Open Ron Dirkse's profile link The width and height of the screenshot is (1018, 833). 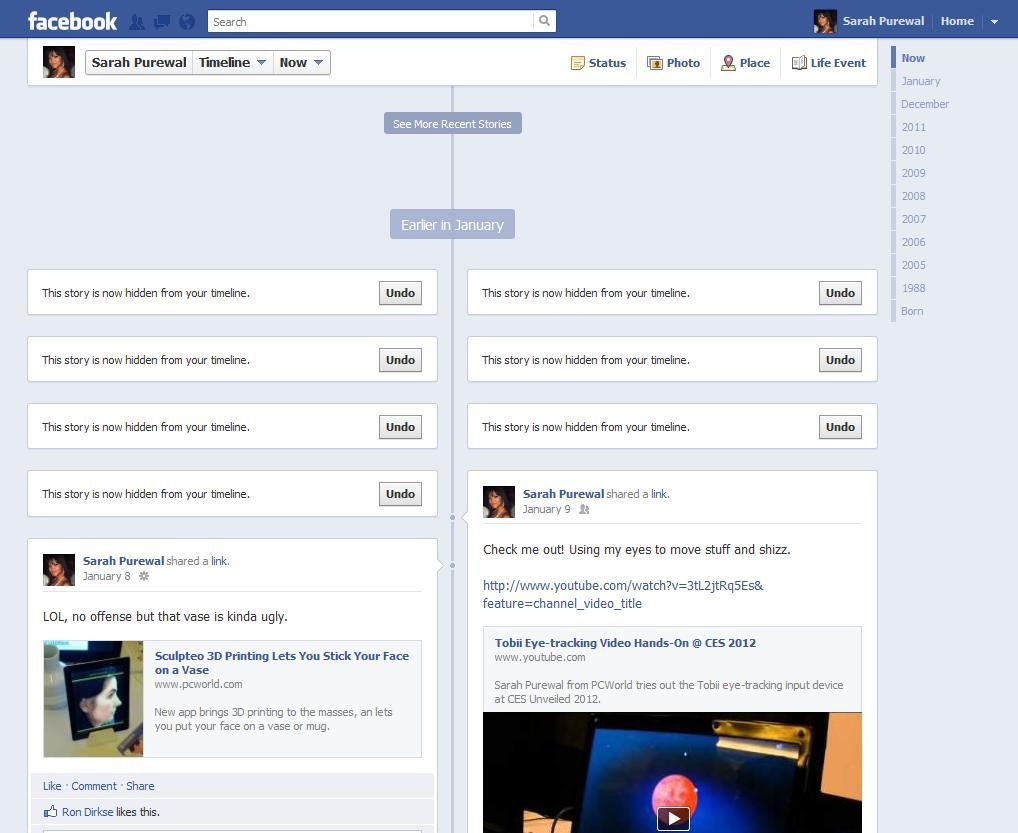coord(87,812)
